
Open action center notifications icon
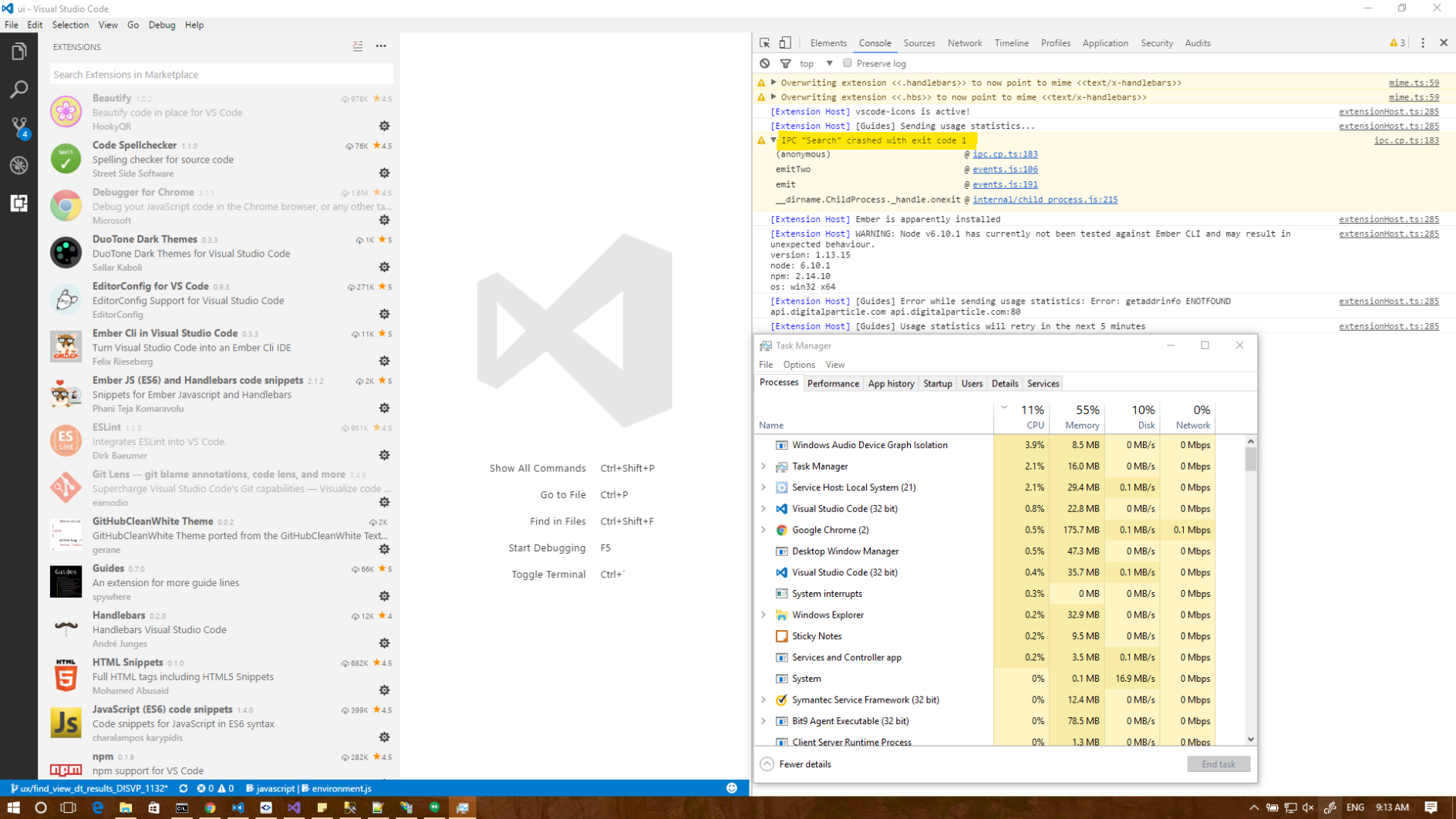1431,807
